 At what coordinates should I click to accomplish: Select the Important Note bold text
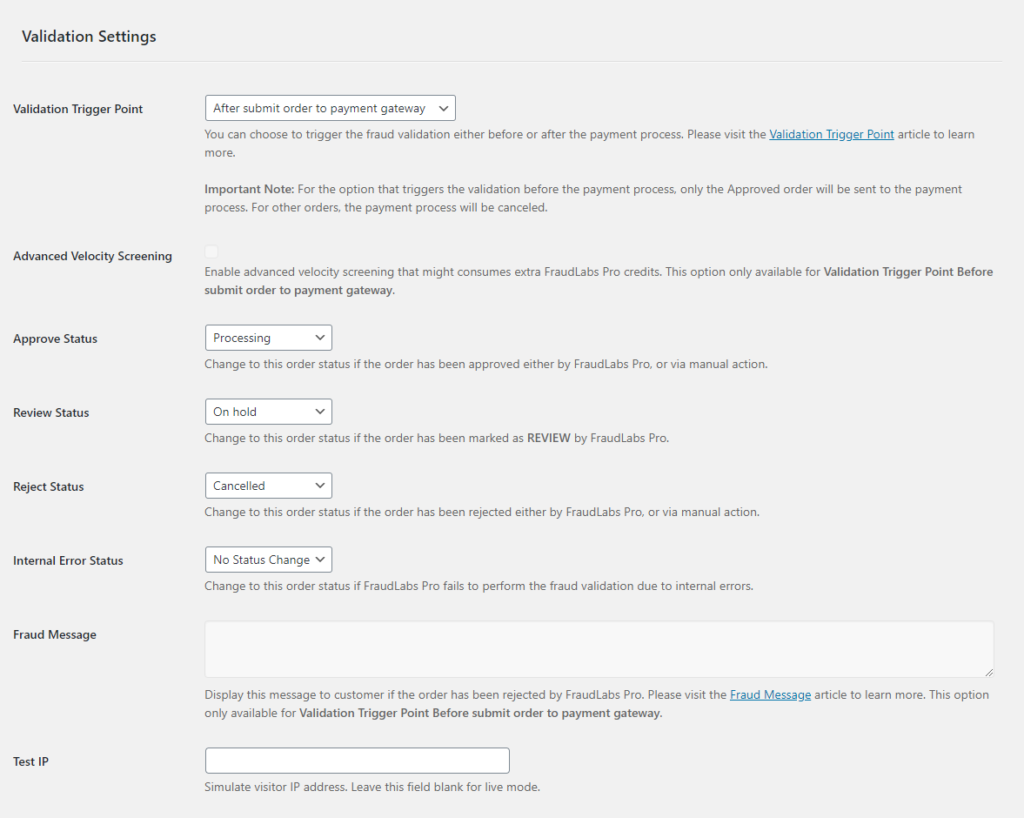[x=249, y=189]
